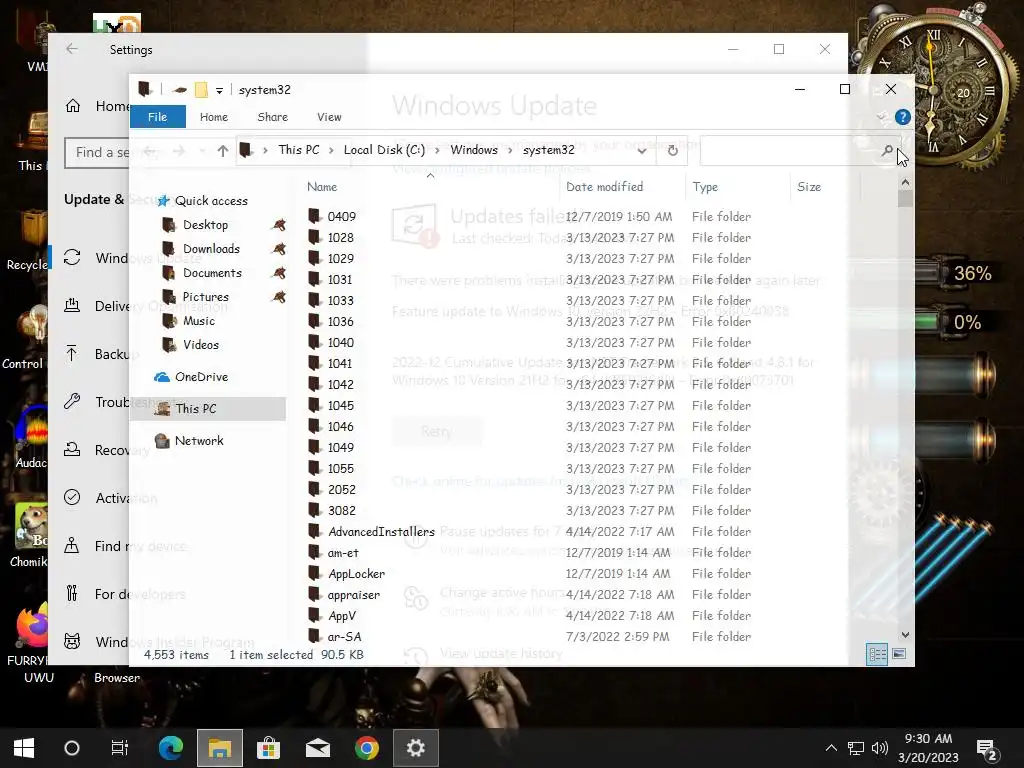The width and height of the screenshot is (1024, 768).
Task: Select Find my device icon in Settings
Action: tap(72, 545)
